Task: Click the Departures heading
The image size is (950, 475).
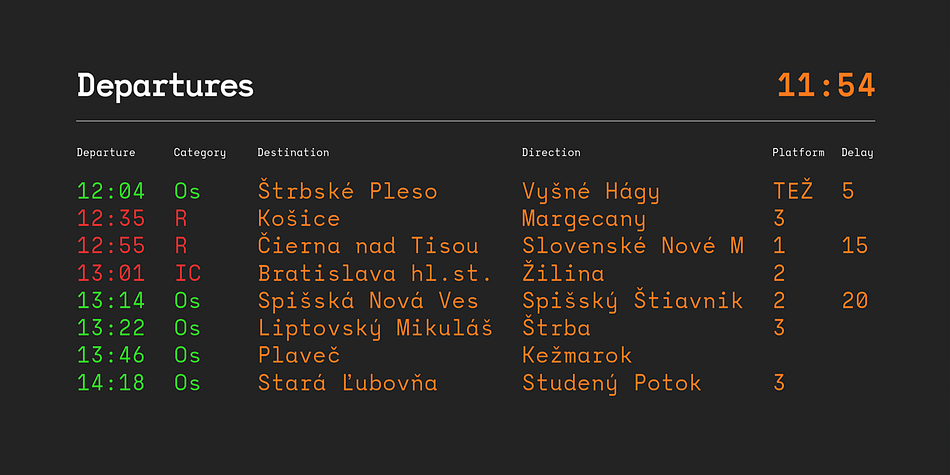Action: pos(165,87)
